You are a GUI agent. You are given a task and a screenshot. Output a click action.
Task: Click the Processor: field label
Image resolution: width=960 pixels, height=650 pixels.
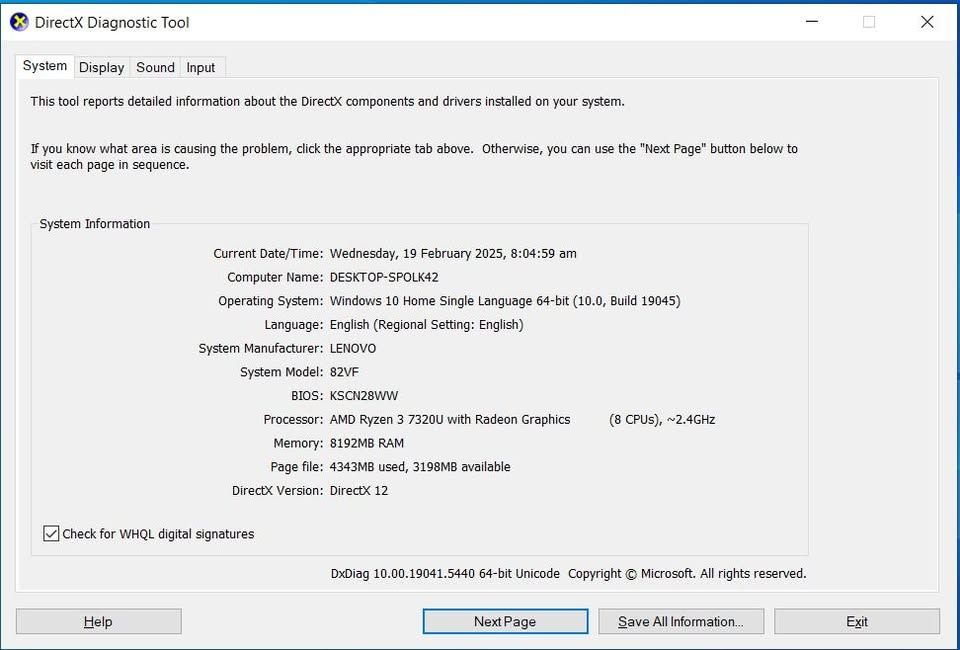click(x=293, y=420)
